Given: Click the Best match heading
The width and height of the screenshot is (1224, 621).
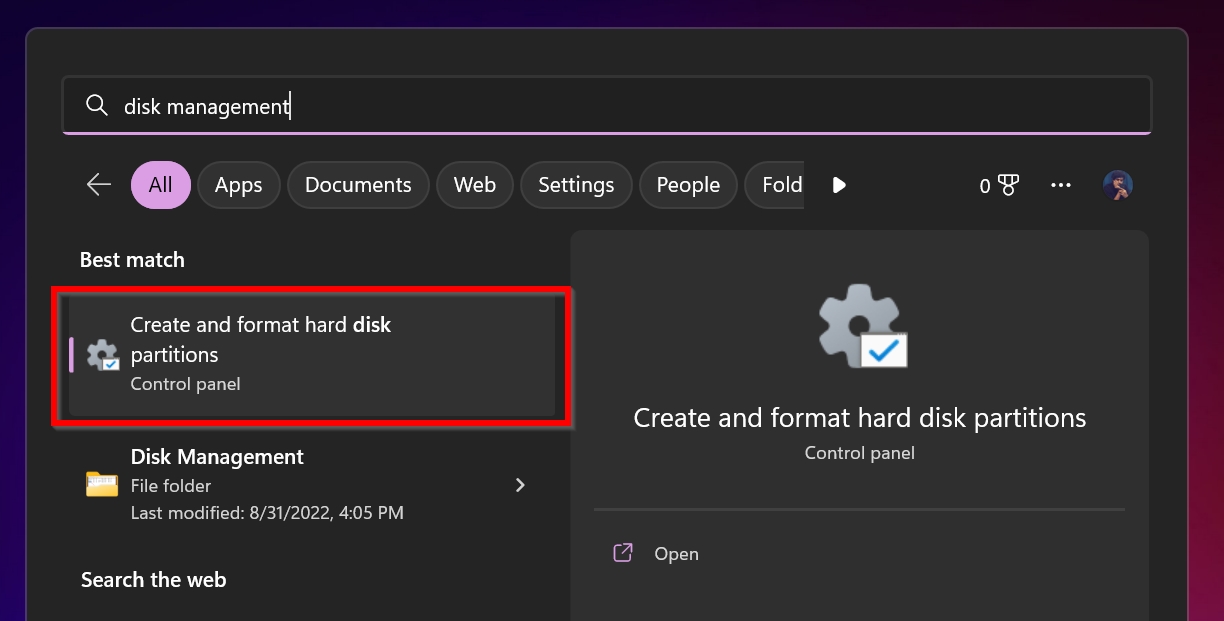Looking at the screenshot, I should click(x=132, y=260).
